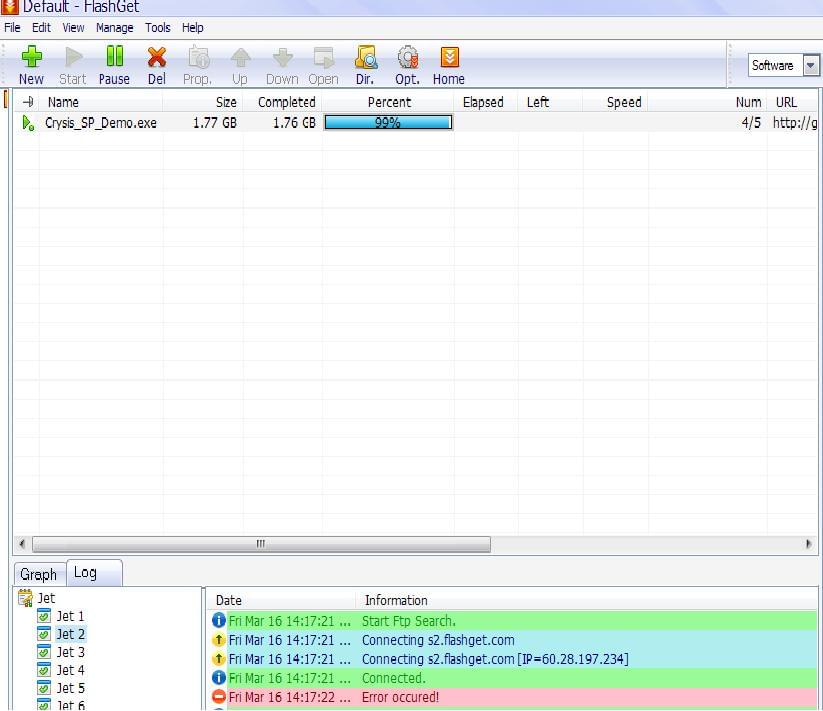Viewport: 823px width, 711px height.
Task: Click arrow icon on Connecting s2.flashget.com [IP= row
Action: tap(219, 659)
